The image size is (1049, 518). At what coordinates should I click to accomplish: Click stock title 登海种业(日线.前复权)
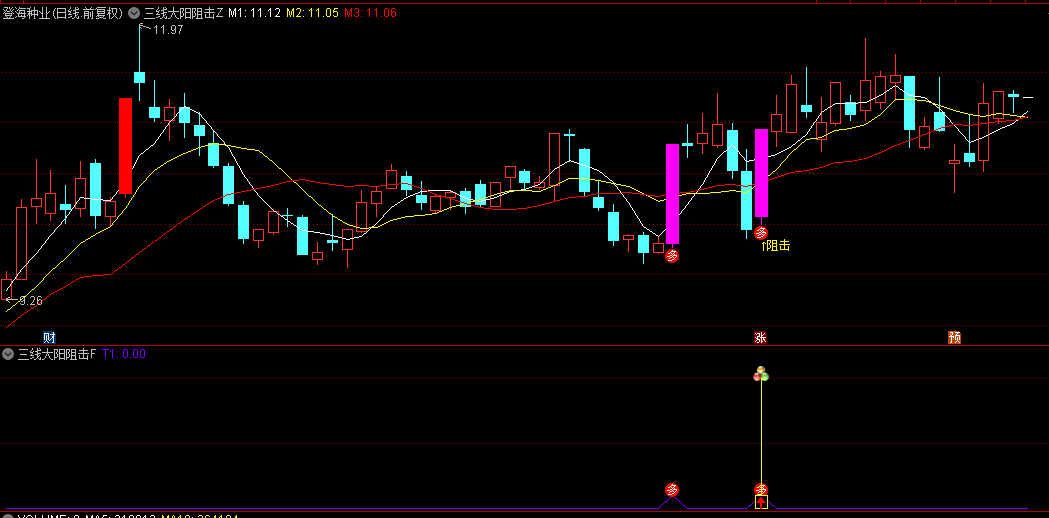(x=64, y=13)
